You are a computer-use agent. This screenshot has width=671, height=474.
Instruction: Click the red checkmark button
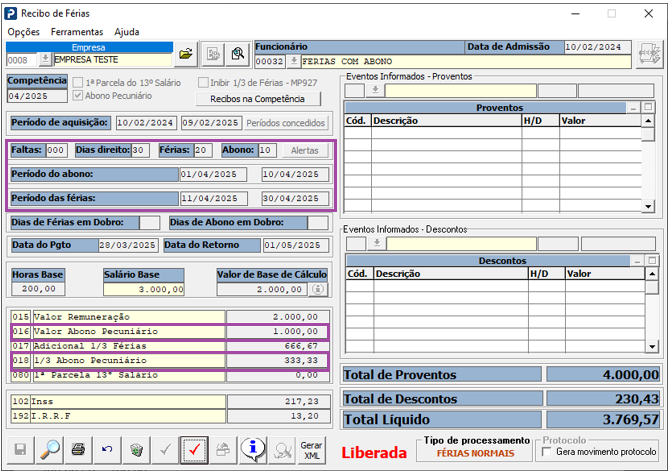[x=194, y=450]
